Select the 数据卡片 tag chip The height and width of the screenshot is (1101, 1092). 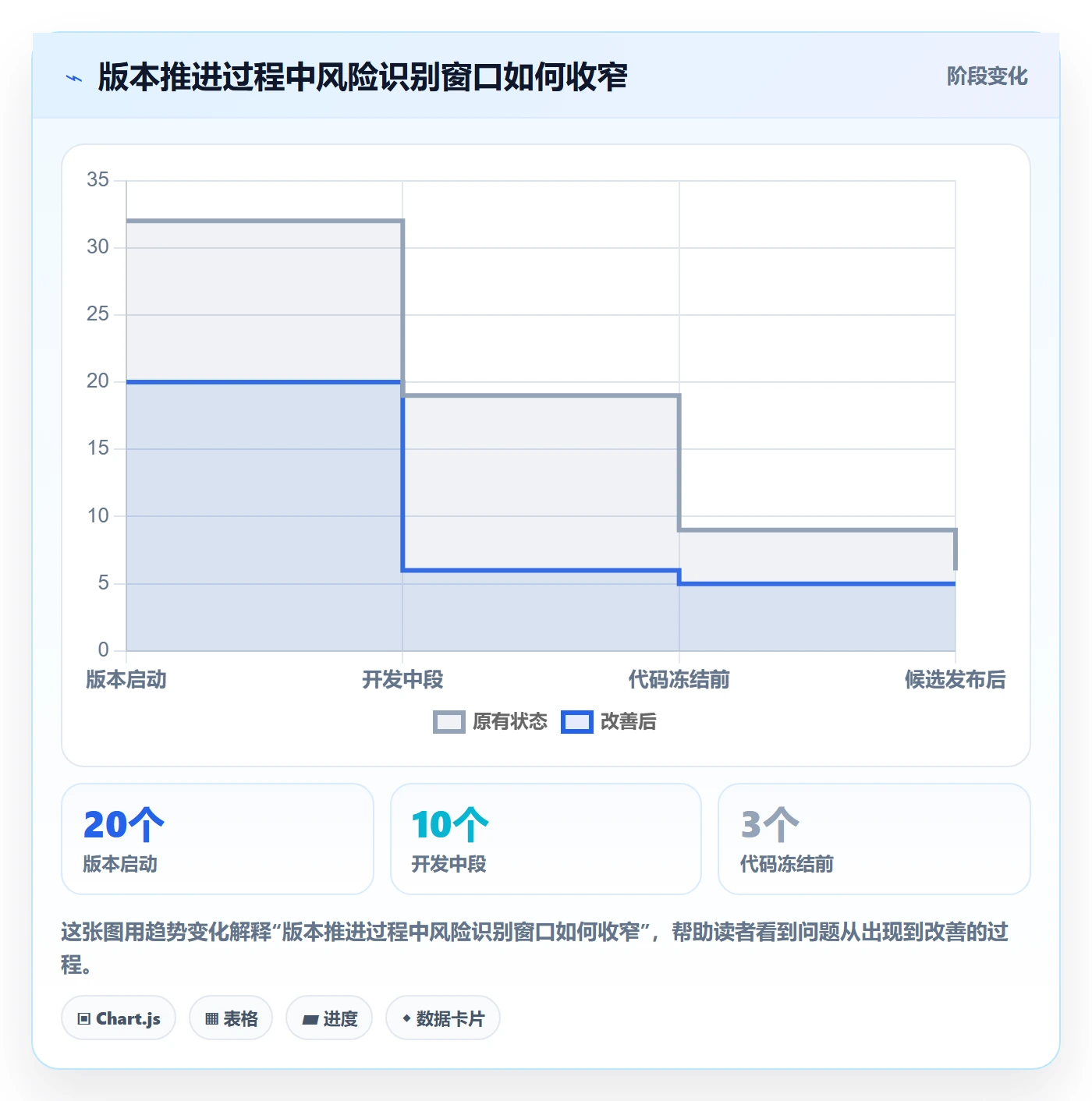[x=443, y=1018]
